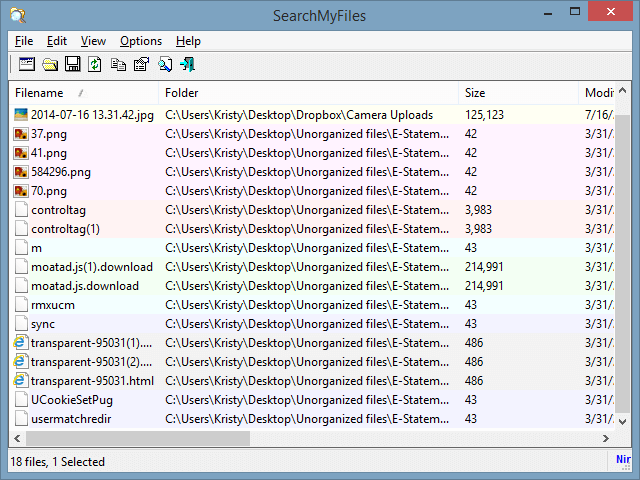
Task: Select the controltag(1) filename
Action: (65, 229)
